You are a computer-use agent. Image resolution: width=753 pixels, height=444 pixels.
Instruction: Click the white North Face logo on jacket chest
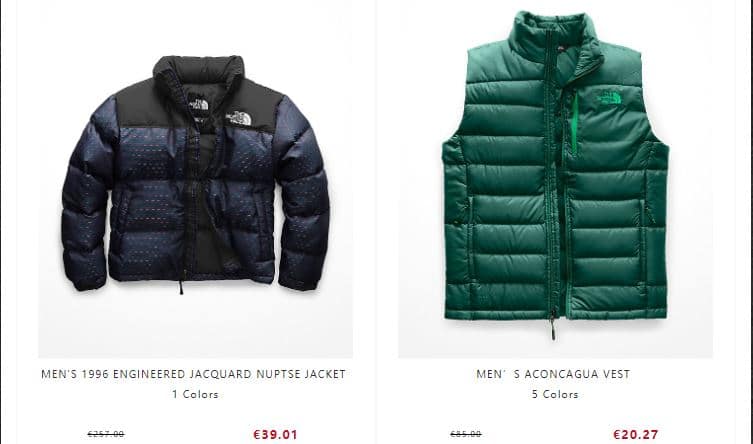point(239,118)
